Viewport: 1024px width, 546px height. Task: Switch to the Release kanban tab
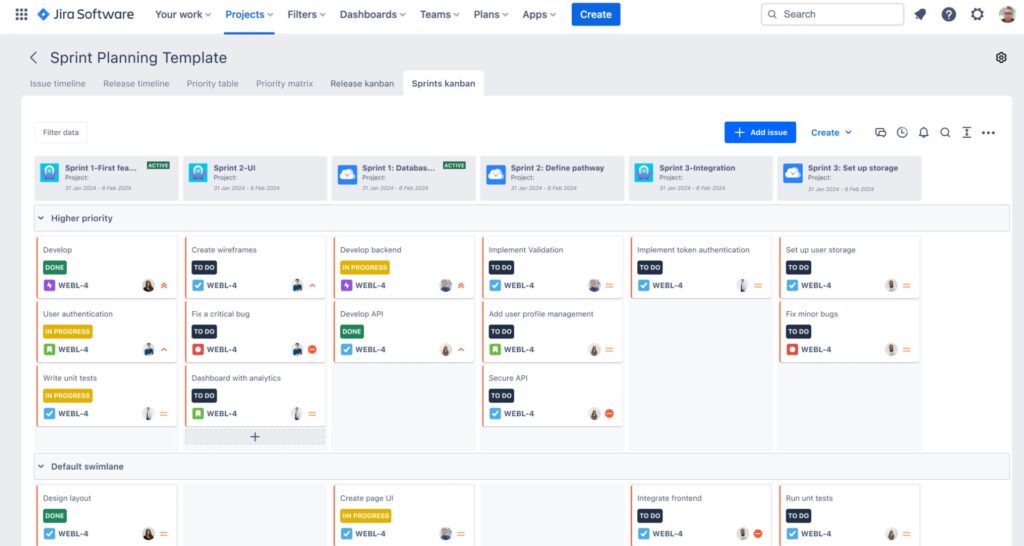tap(362, 84)
